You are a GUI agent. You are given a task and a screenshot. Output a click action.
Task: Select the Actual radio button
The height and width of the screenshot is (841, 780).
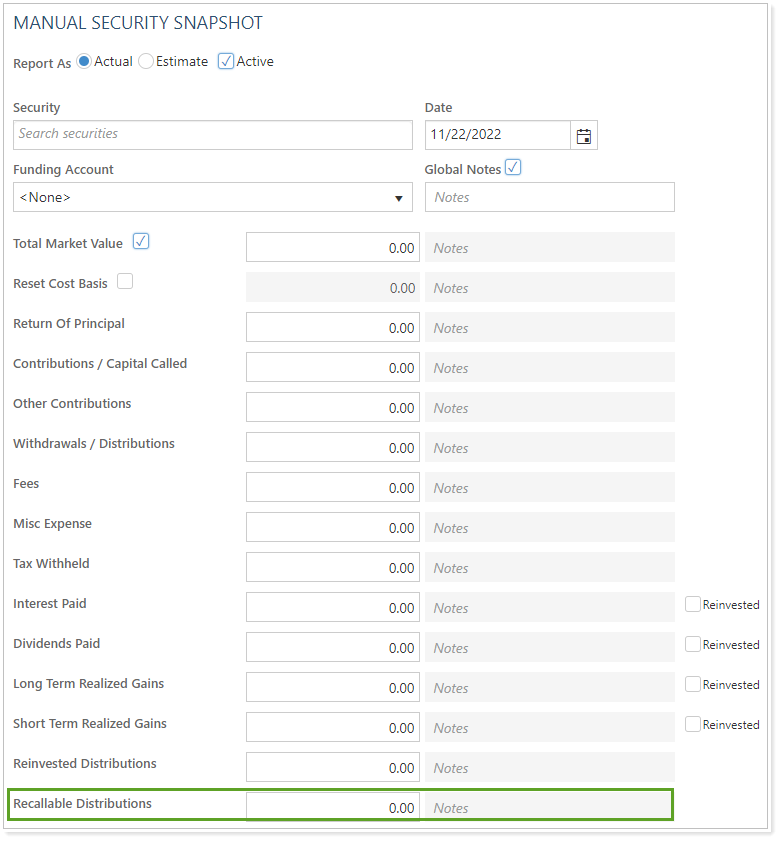point(84,62)
